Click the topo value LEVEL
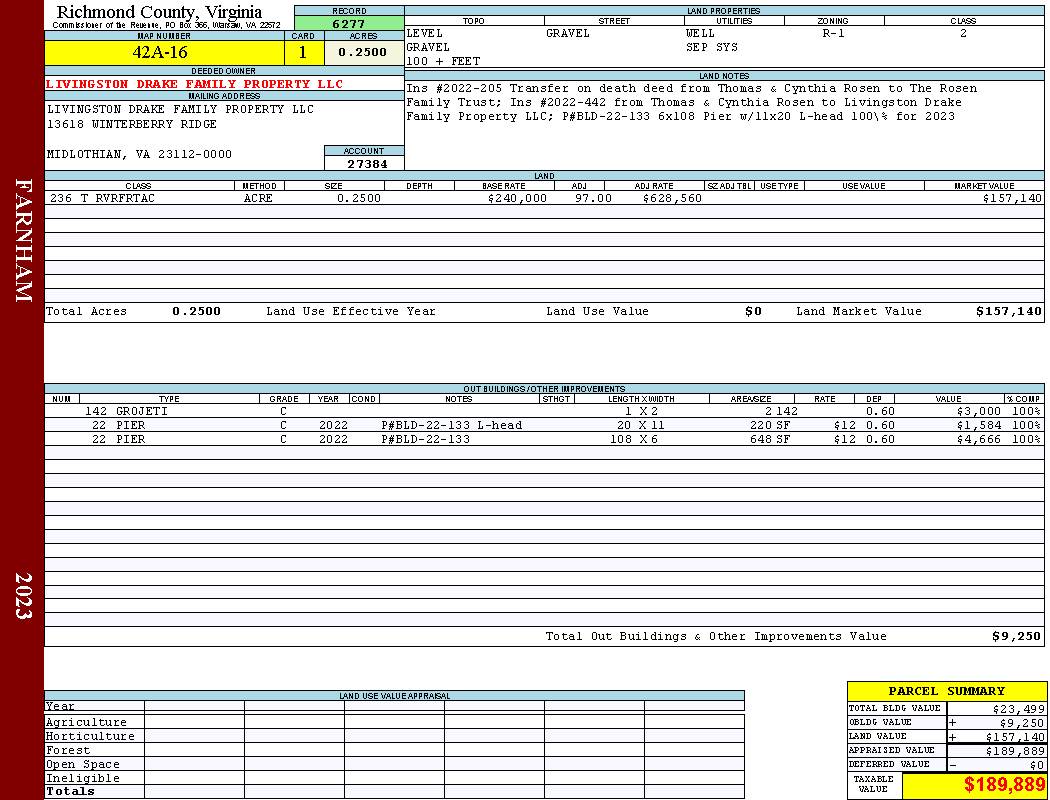The height and width of the screenshot is (800, 1050). click(x=424, y=33)
